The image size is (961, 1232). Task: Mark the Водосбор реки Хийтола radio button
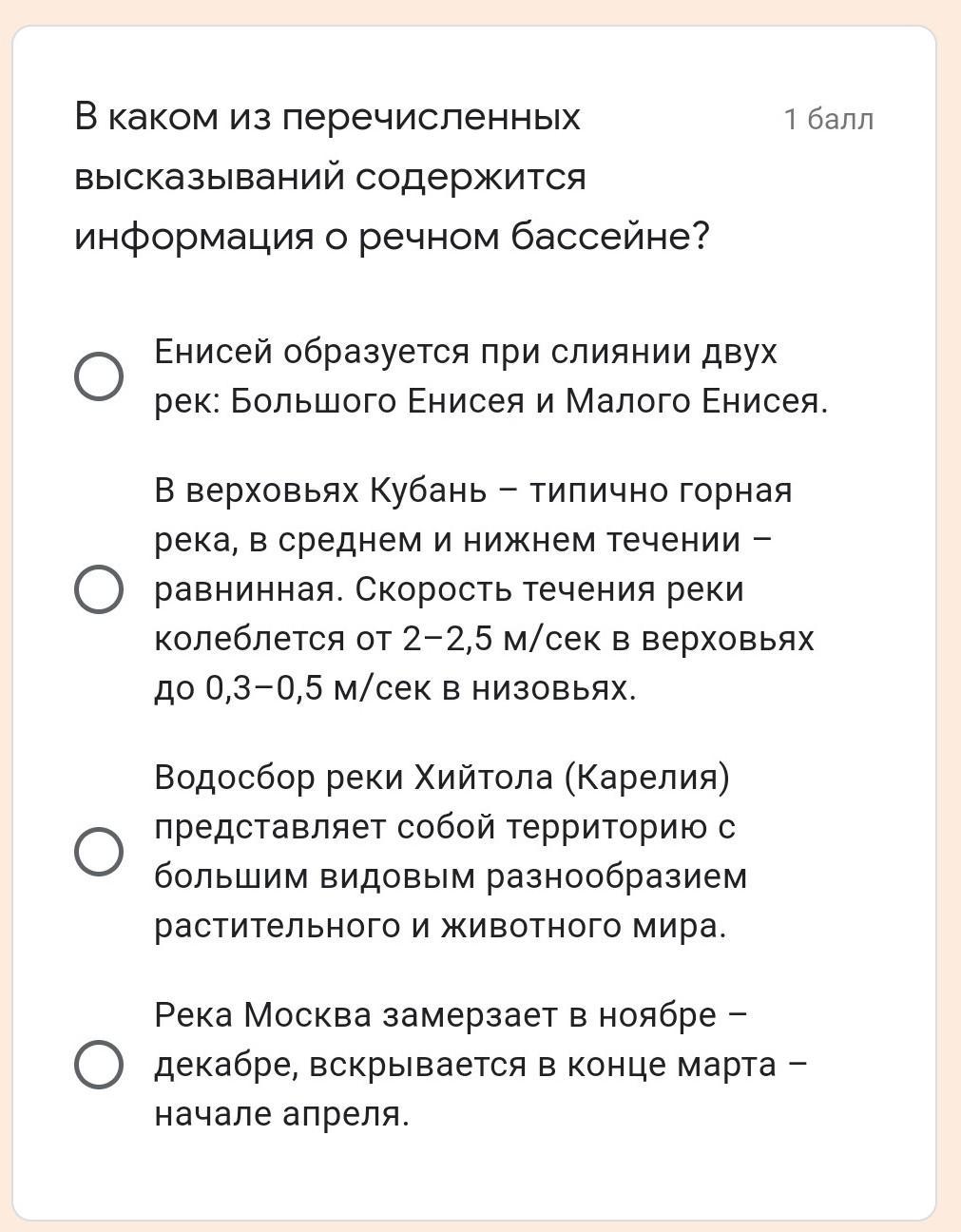(98, 851)
